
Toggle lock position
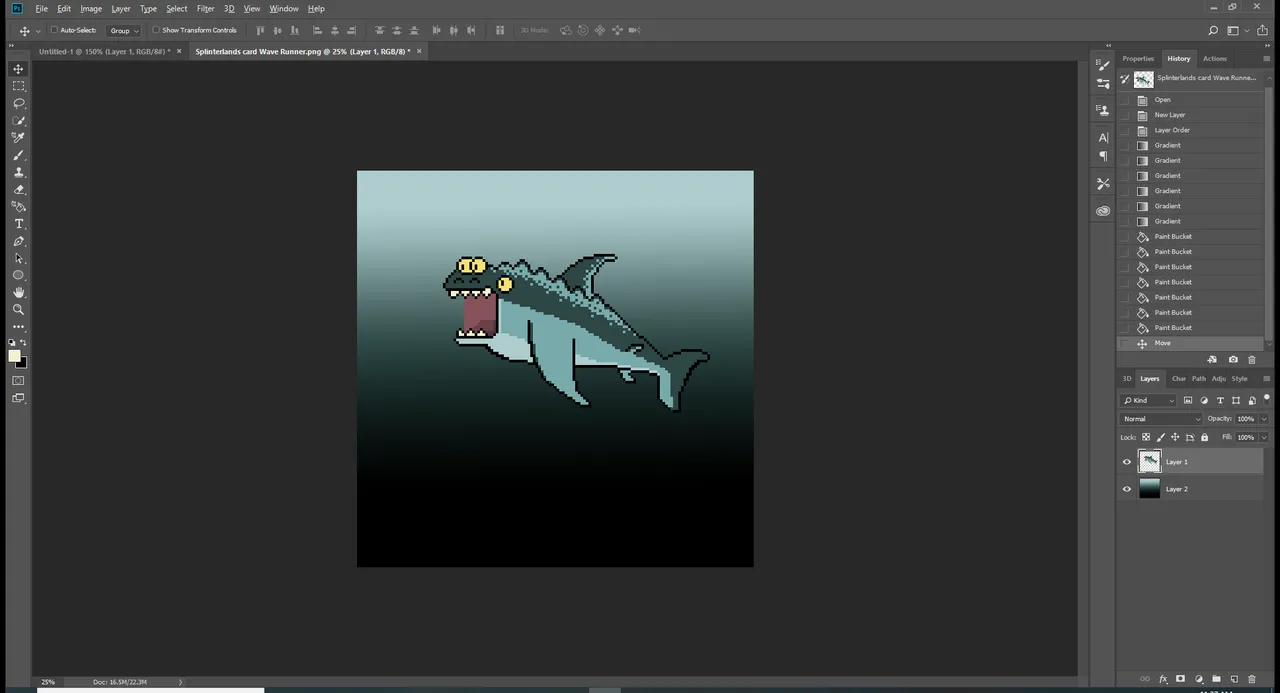[x=1175, y=437]
